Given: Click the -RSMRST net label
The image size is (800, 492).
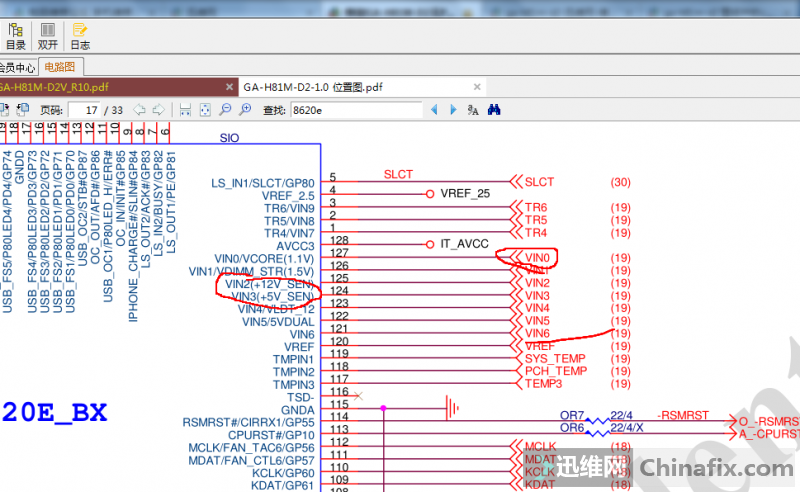Looking at the screenshot, I should [683, 415].
